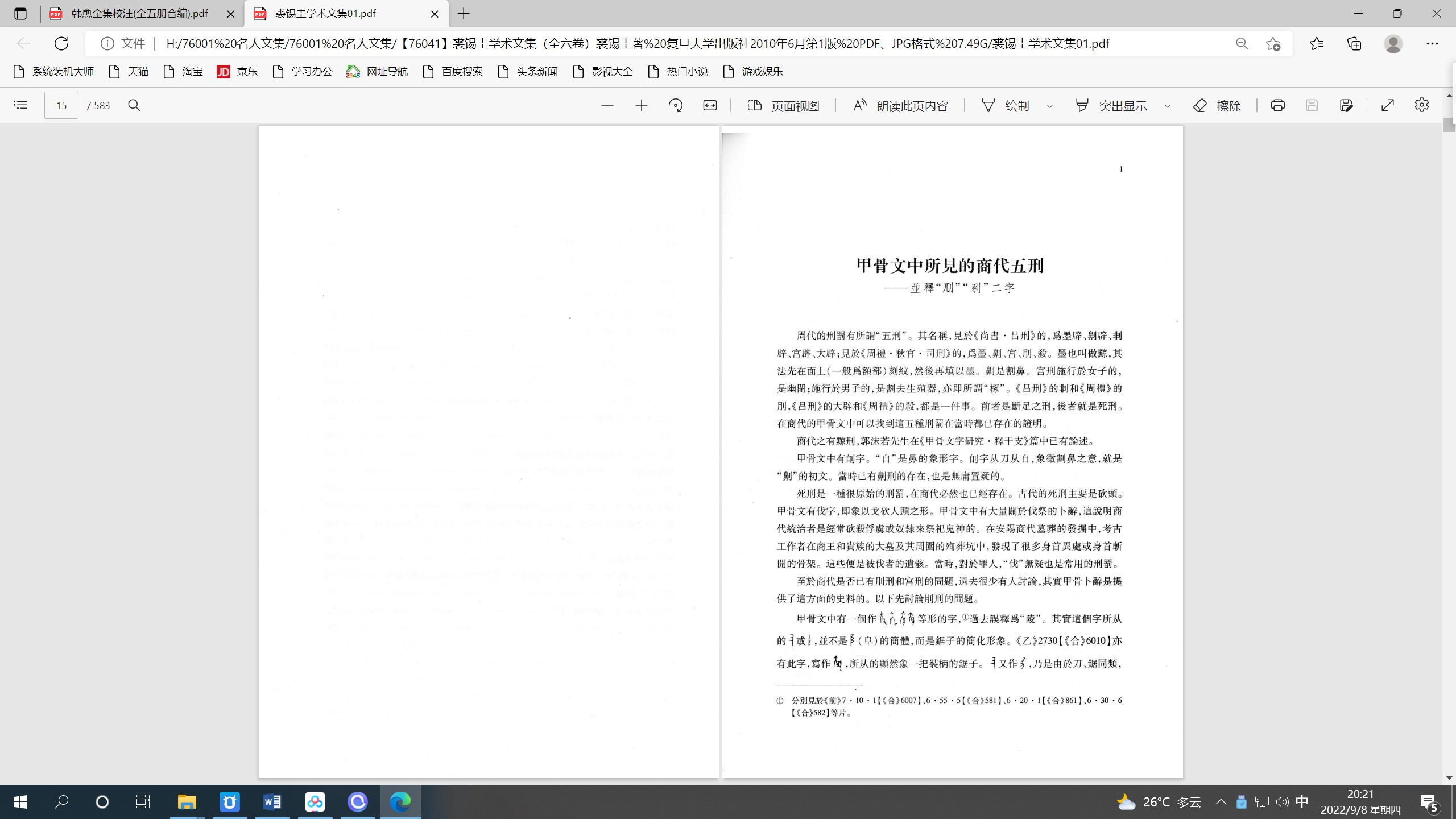Enter full screen reading mode

[x=1388, y=105]
